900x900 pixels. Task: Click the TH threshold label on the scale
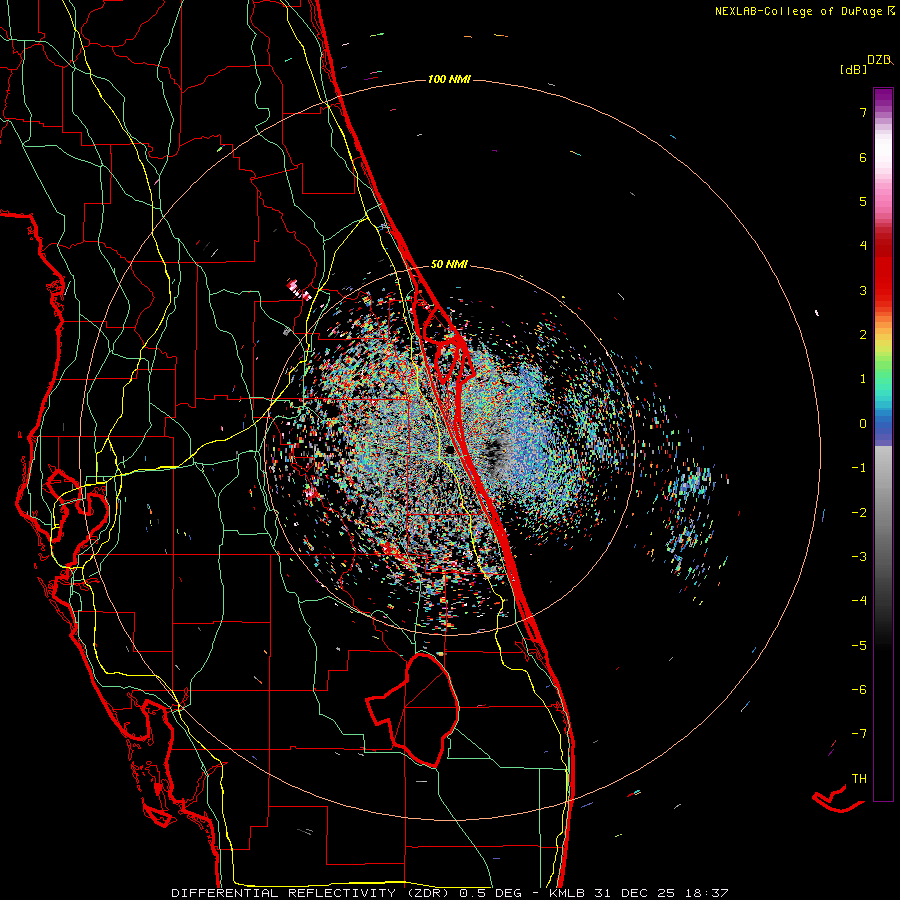(859, 779)
